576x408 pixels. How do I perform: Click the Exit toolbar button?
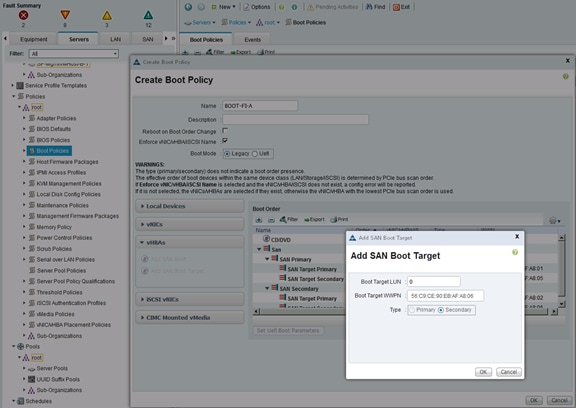(401, 7)
